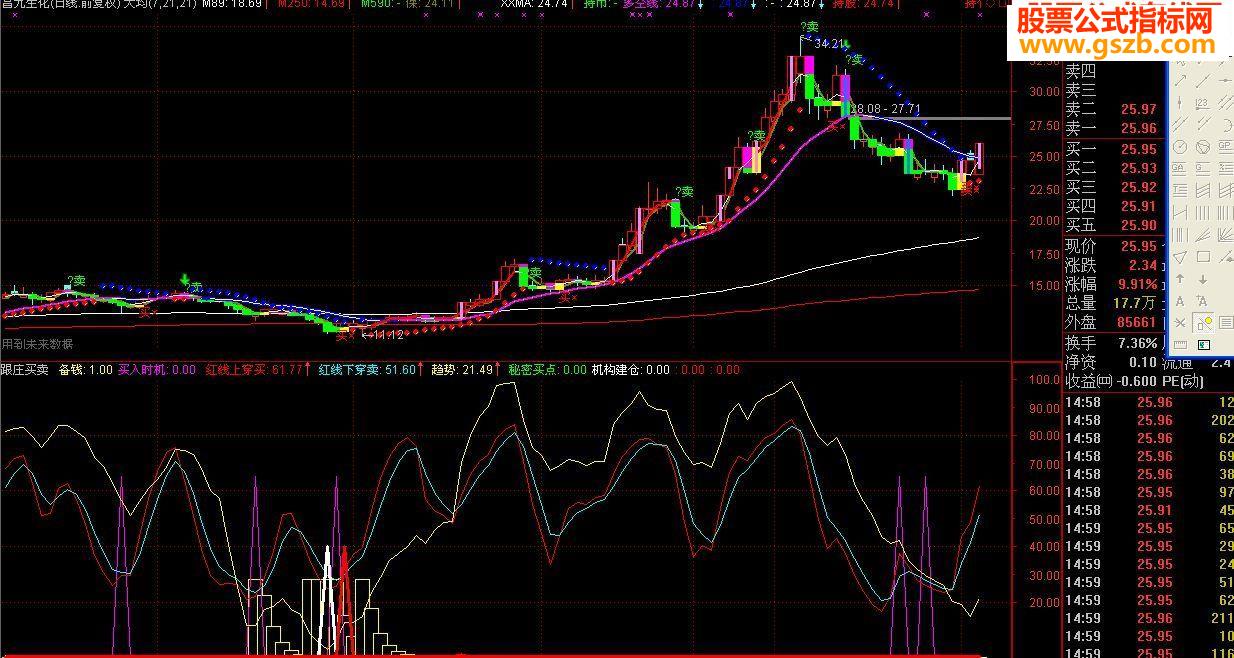Click the 跟庄买卖 indicator name label
Screen dimensions: 1234x658
click(x=26, y=370)
